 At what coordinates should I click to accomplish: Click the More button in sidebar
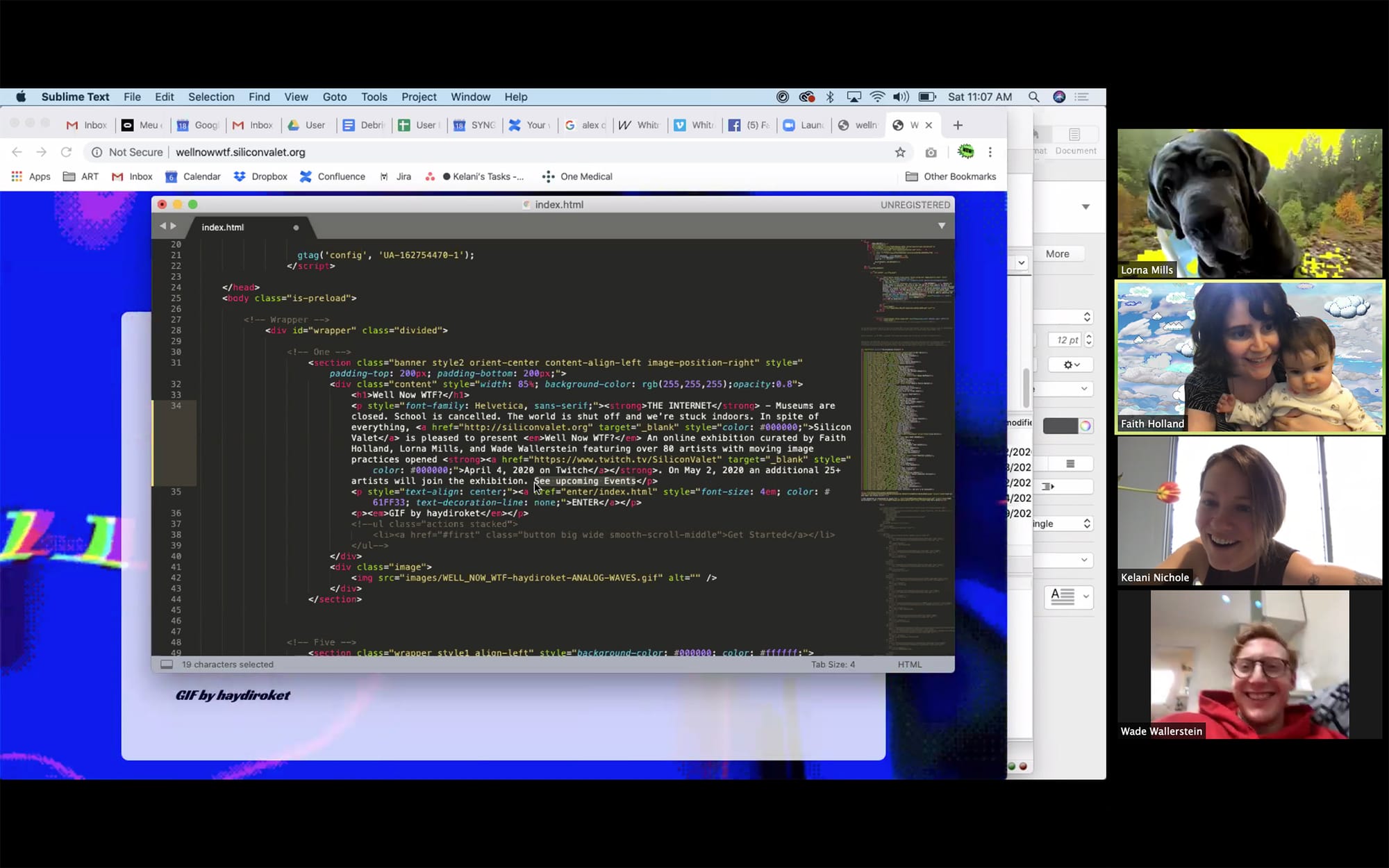click(x=1057, y=254)
